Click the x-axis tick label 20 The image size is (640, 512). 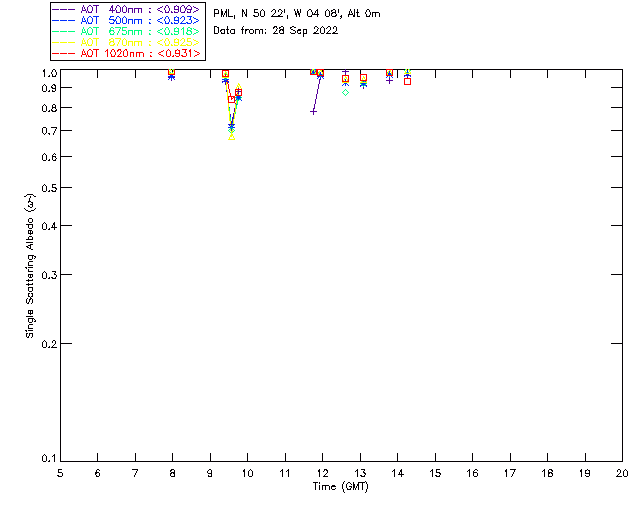pos(622,473)
